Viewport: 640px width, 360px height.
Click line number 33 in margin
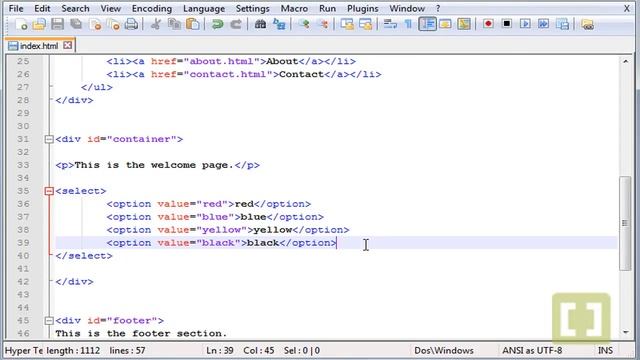click(24, 165)
